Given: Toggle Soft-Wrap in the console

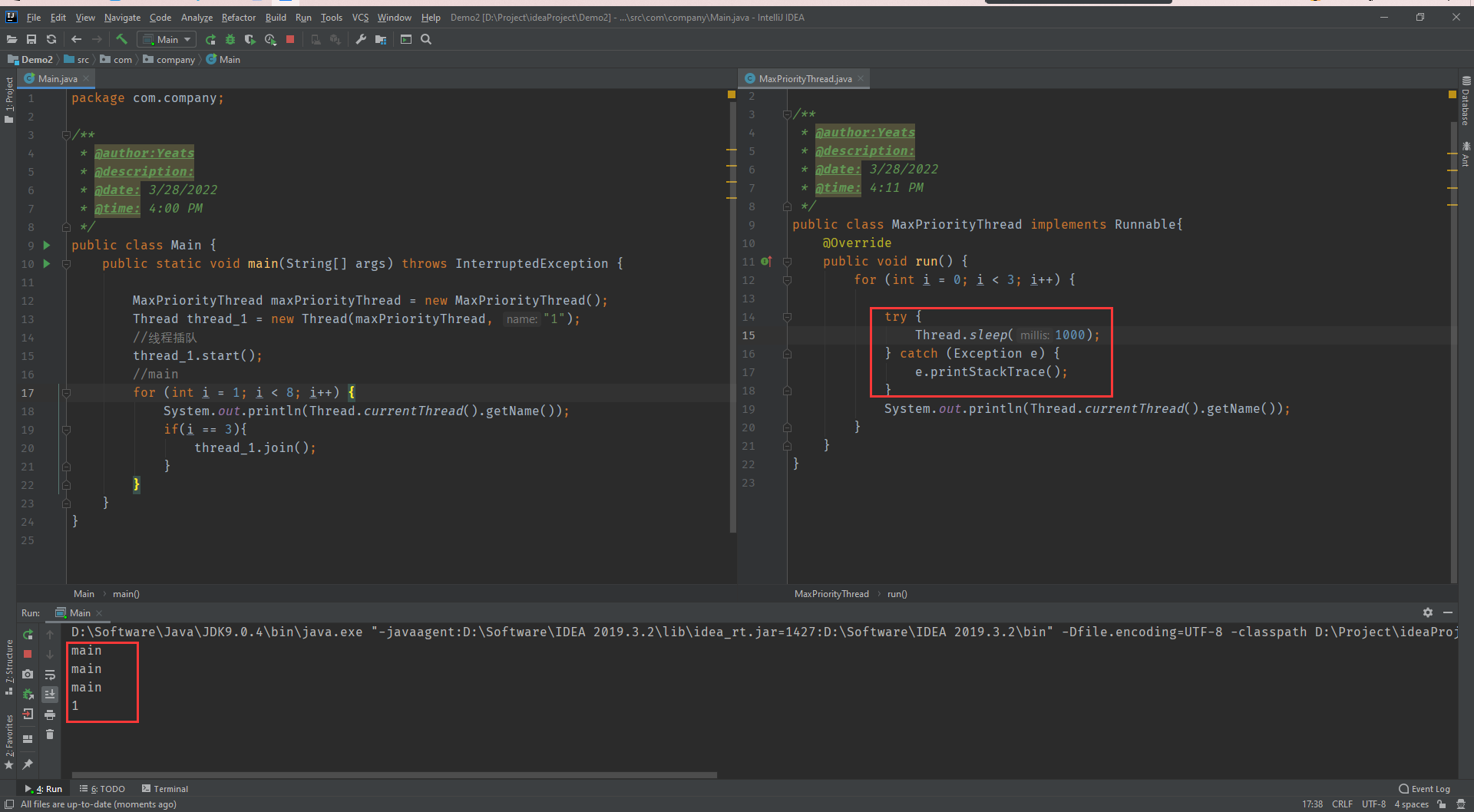Looking at the screenshot, I should 50,675.
